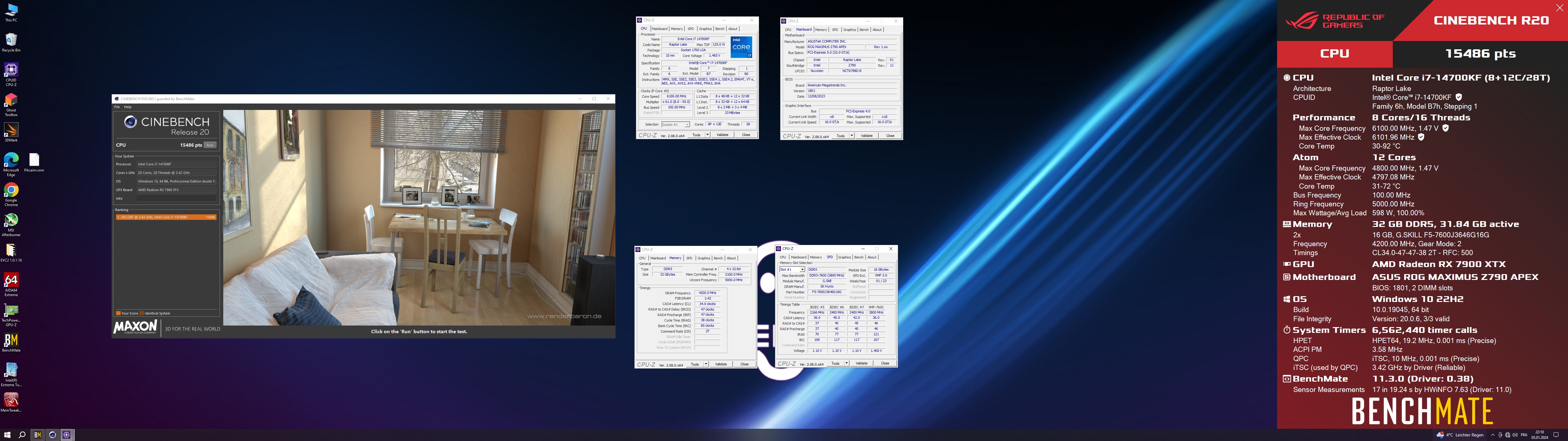Open the Recycle Bin desktop icon

(11, 43)
